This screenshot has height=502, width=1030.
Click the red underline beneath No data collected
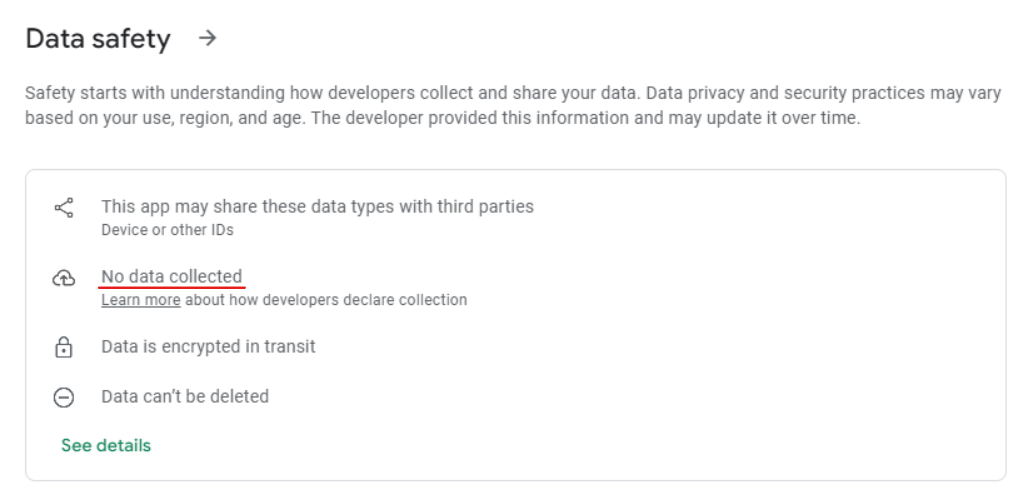[x=172, y=287]
